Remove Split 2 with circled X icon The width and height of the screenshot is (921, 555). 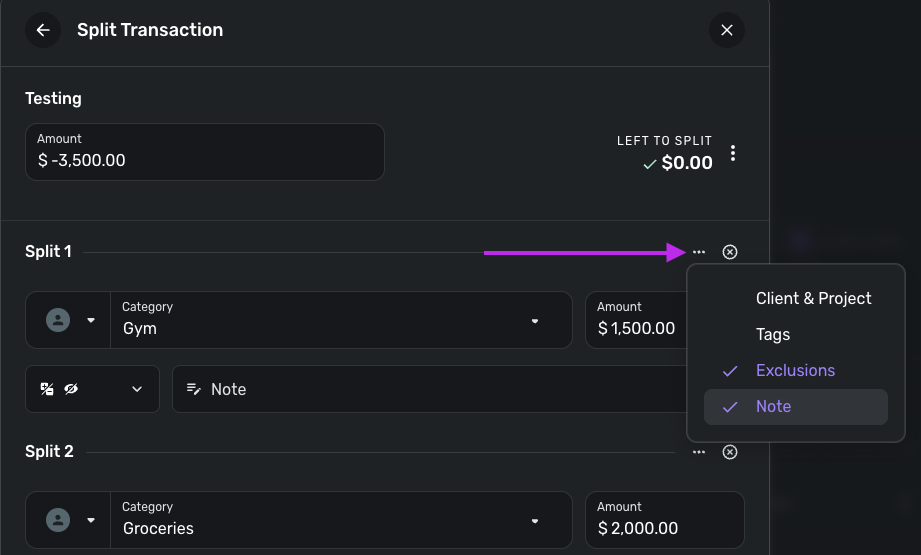point(730,452)
